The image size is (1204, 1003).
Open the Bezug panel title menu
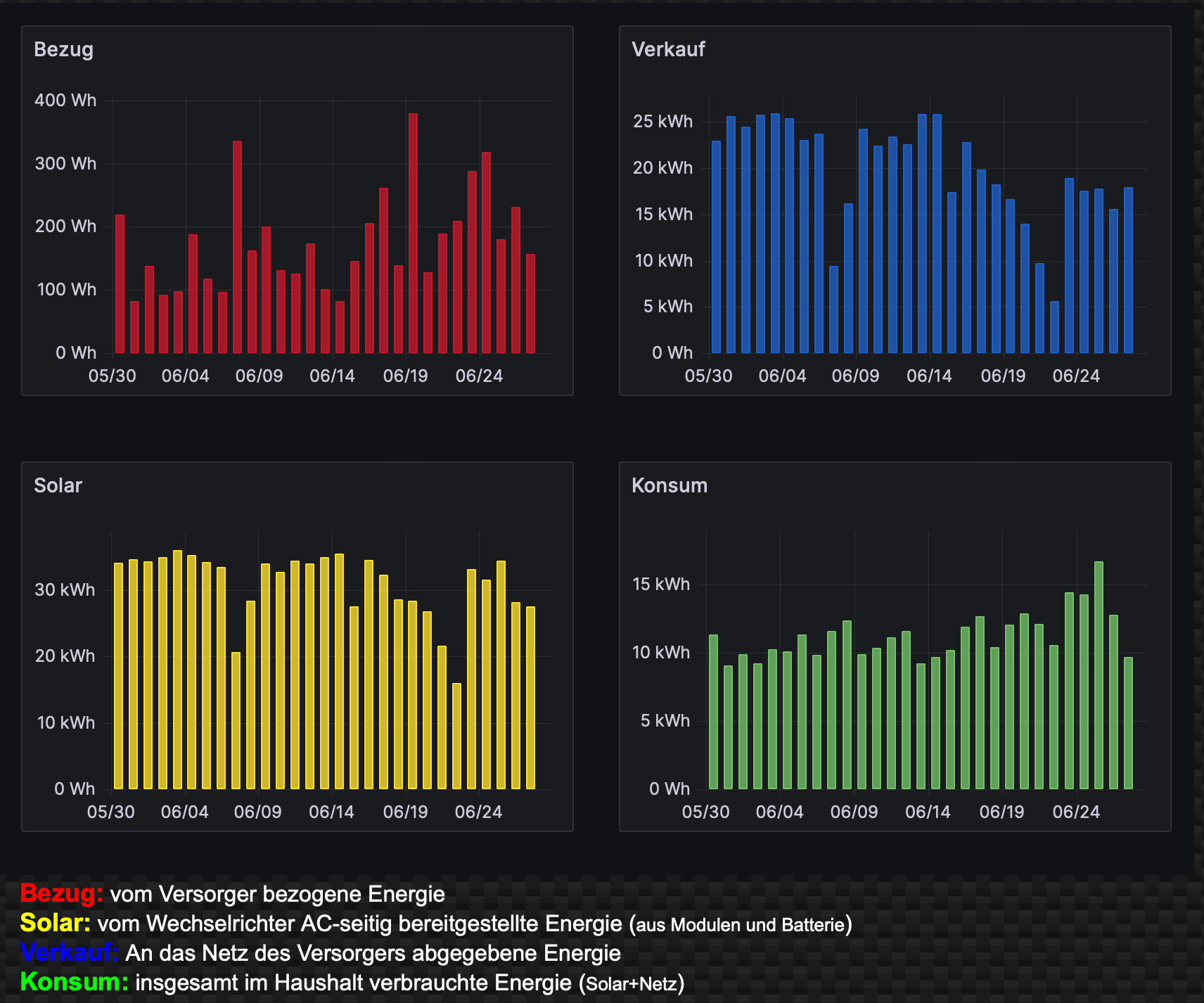pyautogui.click(x=63, y=50)
